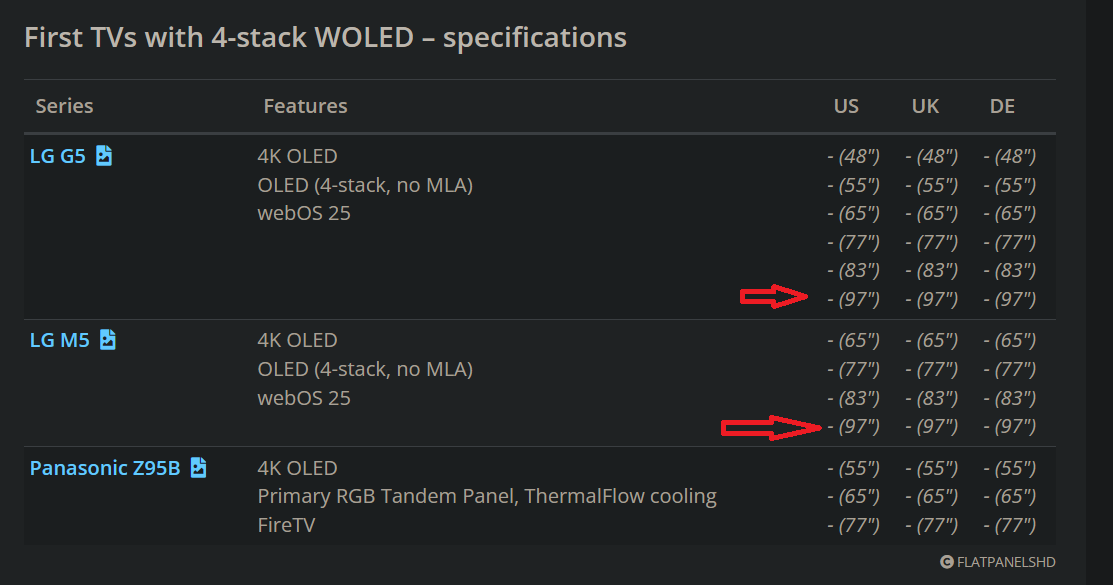Click the UK 77" entry for Panasonic Z95B
Viewport: 1113px width, 585px height.
click(931, 525)
